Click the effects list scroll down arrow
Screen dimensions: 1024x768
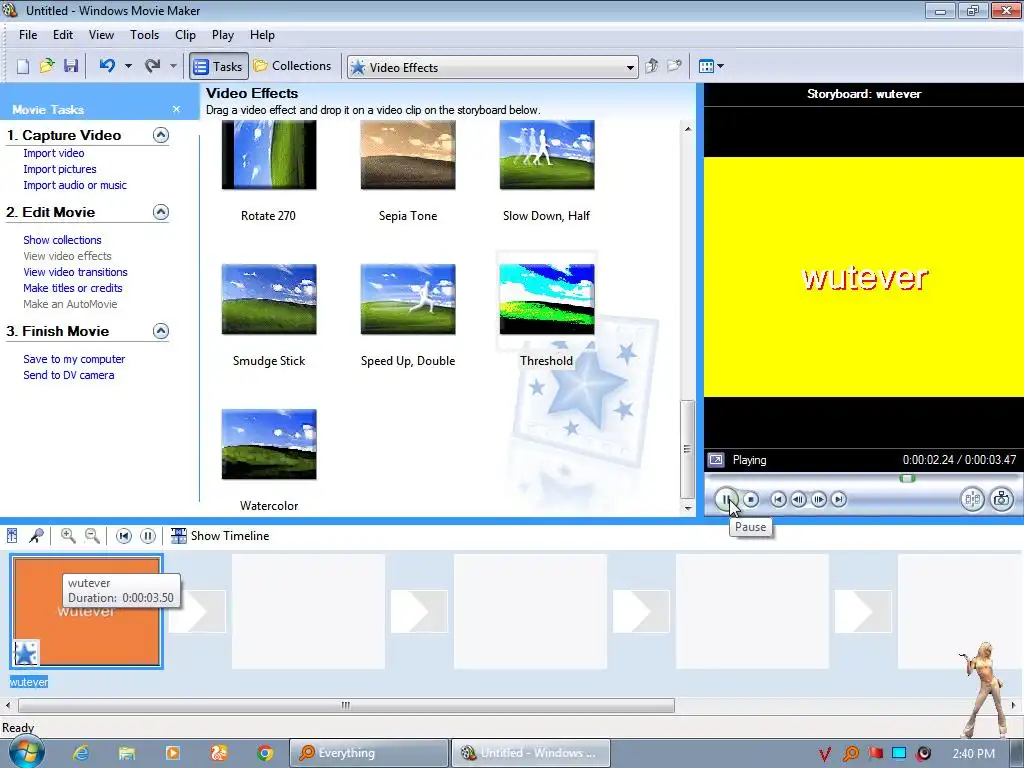(688, 508)
